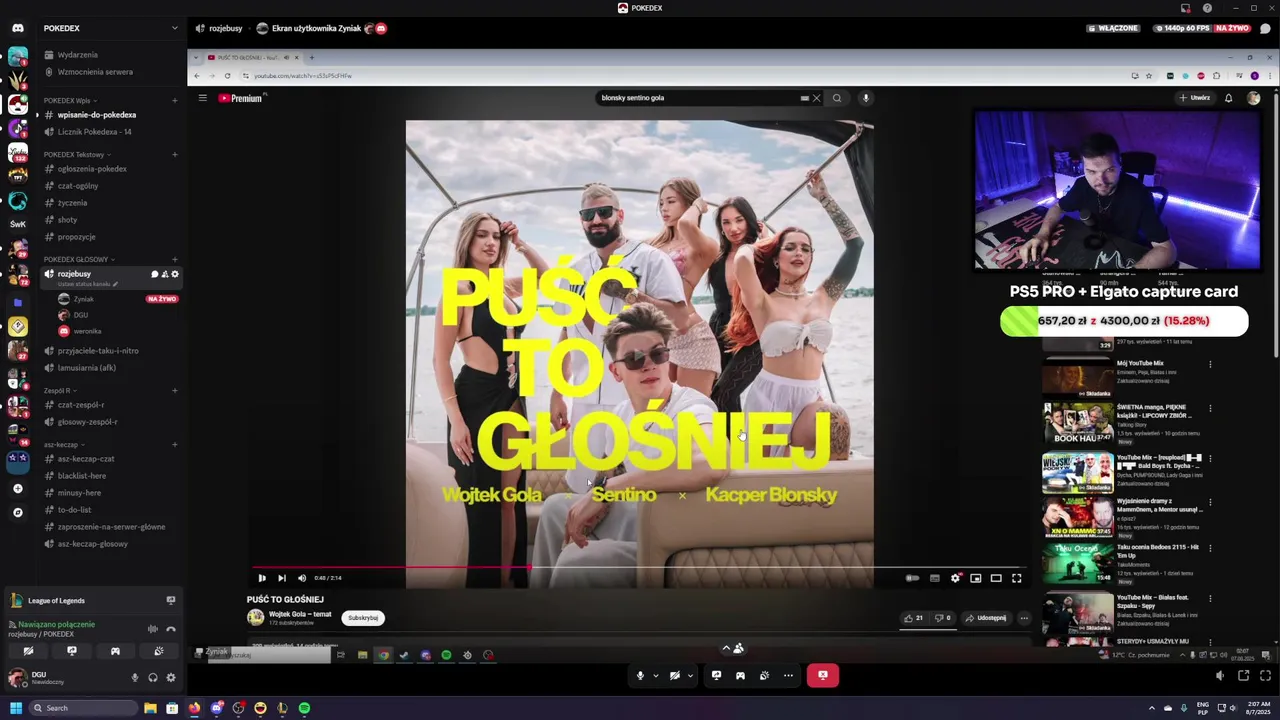The image size is (1280, 720).
Task: Adjust stream volume speaker icon
Action: pyautogui.click(x=1220, y=676)
